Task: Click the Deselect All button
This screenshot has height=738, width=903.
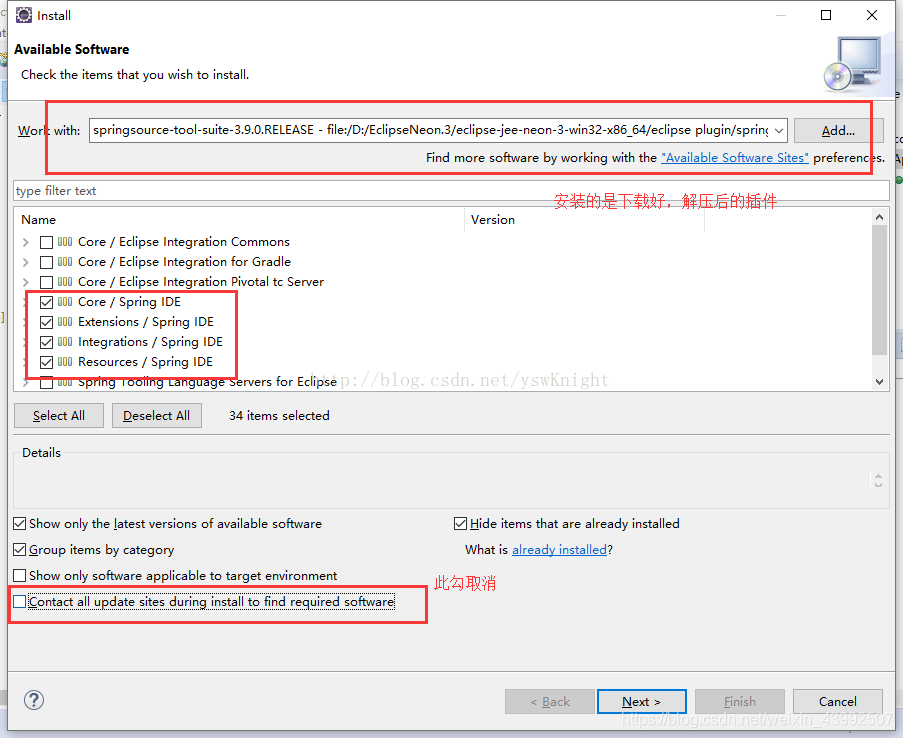Action: click(157, 415)
